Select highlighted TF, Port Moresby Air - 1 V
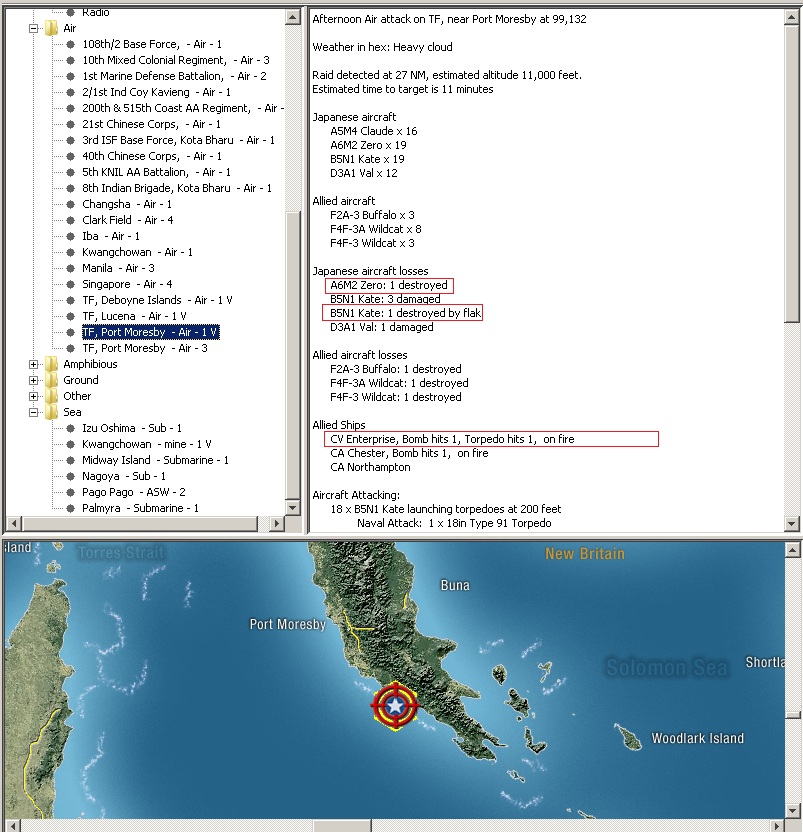The width and height of the screenshot is (803, 832). click(x=150, y=332)
